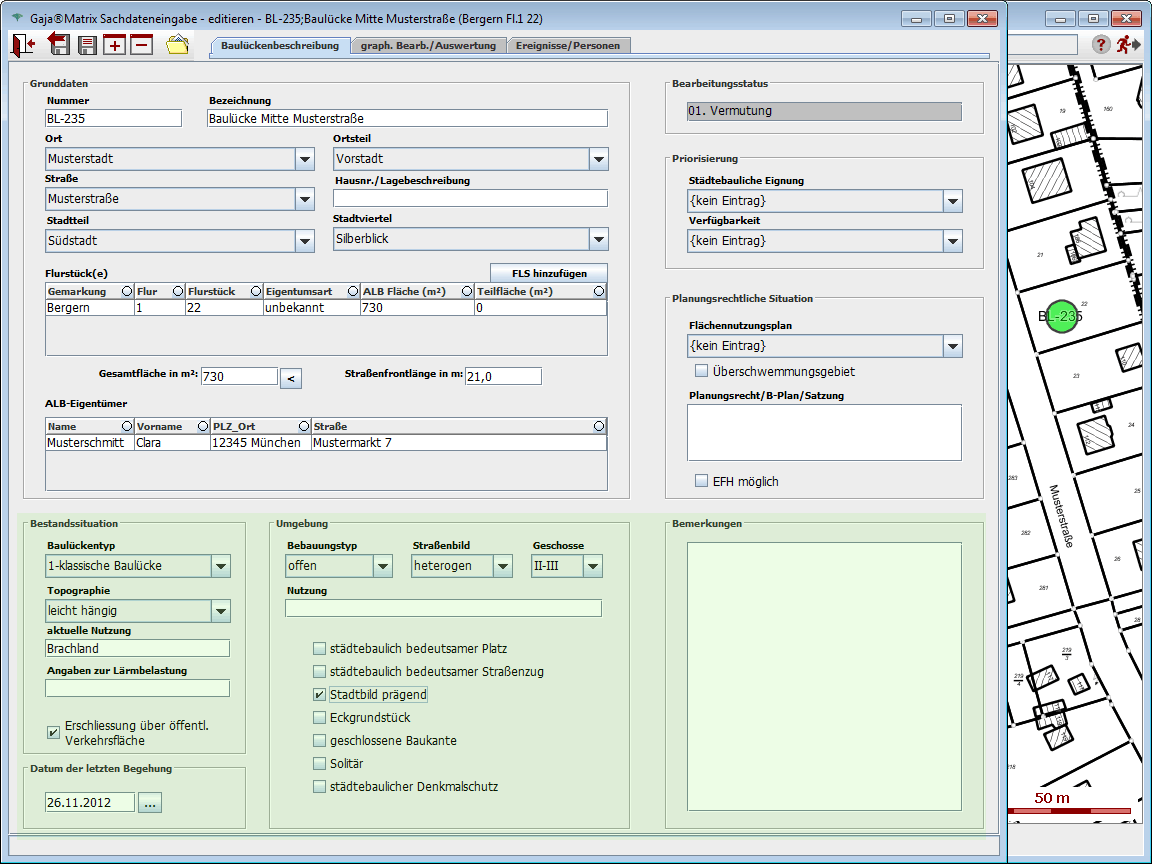The image size is (1152, 864).
Task: Expand the Baulückentyp dropdown
Action: 220,566
